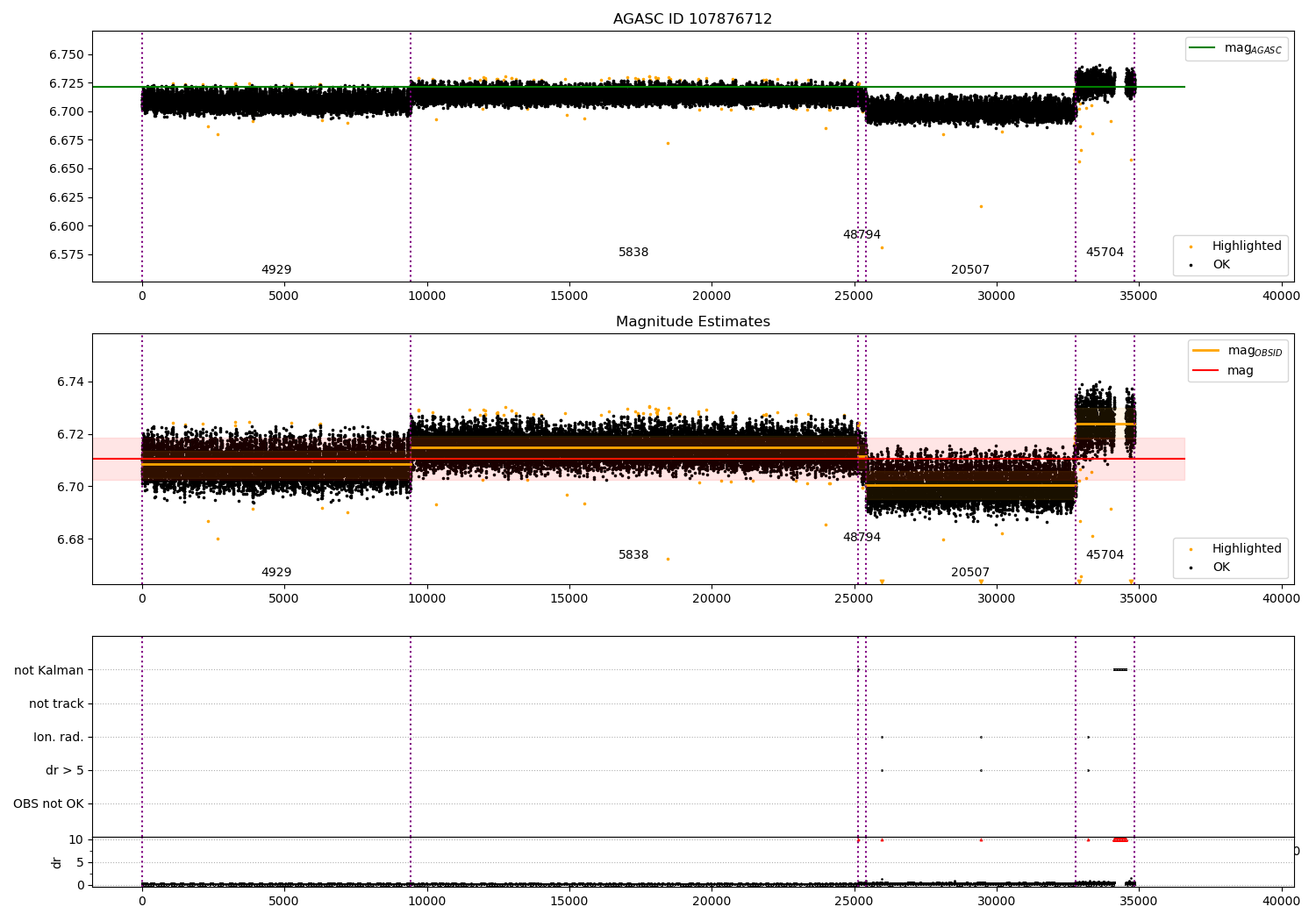Click the 10000 x-axis tick in top plot
Screen dimensions: 1316x921
click(426, 296)
